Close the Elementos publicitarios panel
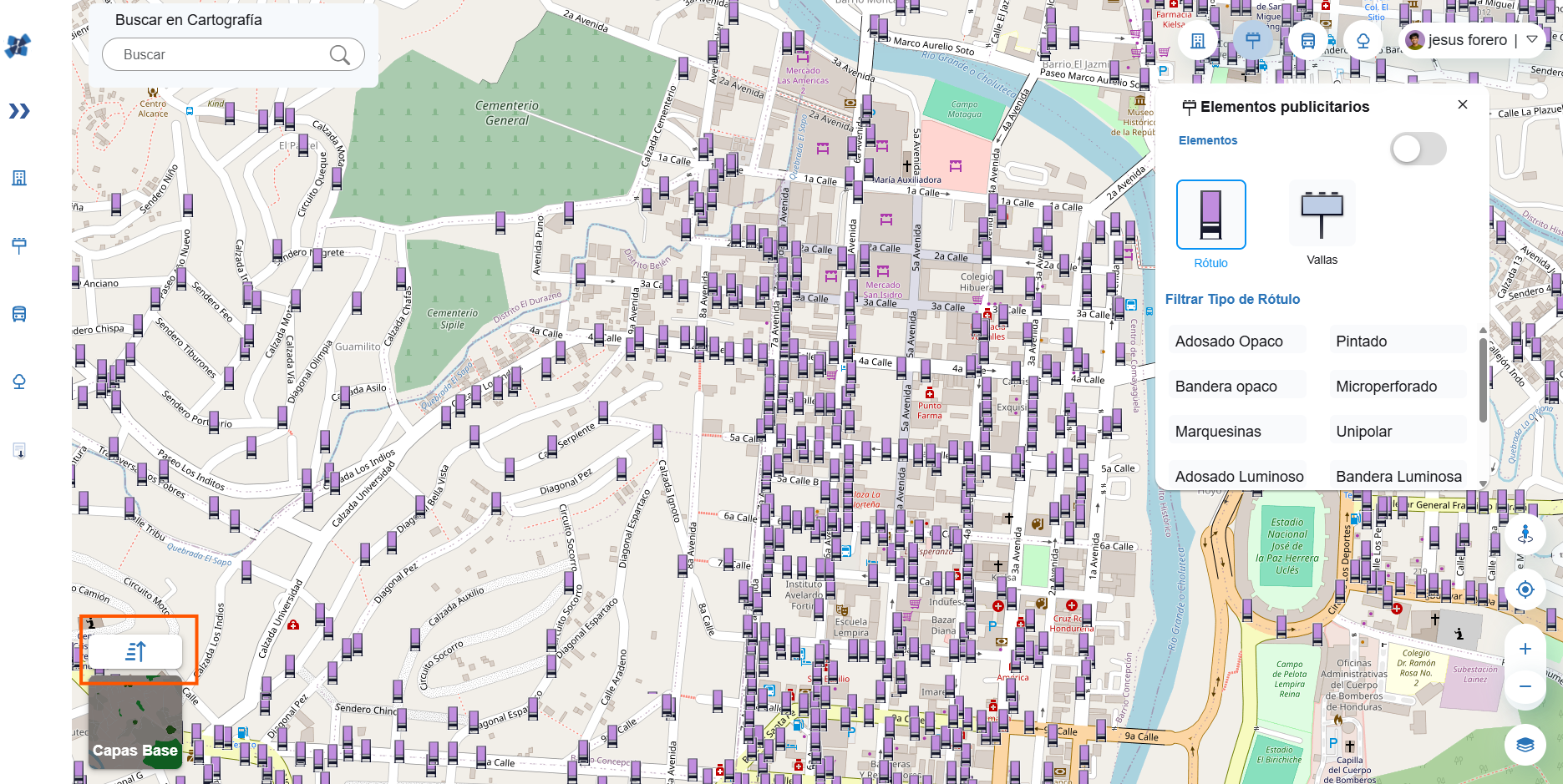This screenshot has height=784, width=1563. click(x=1462, y=104)
